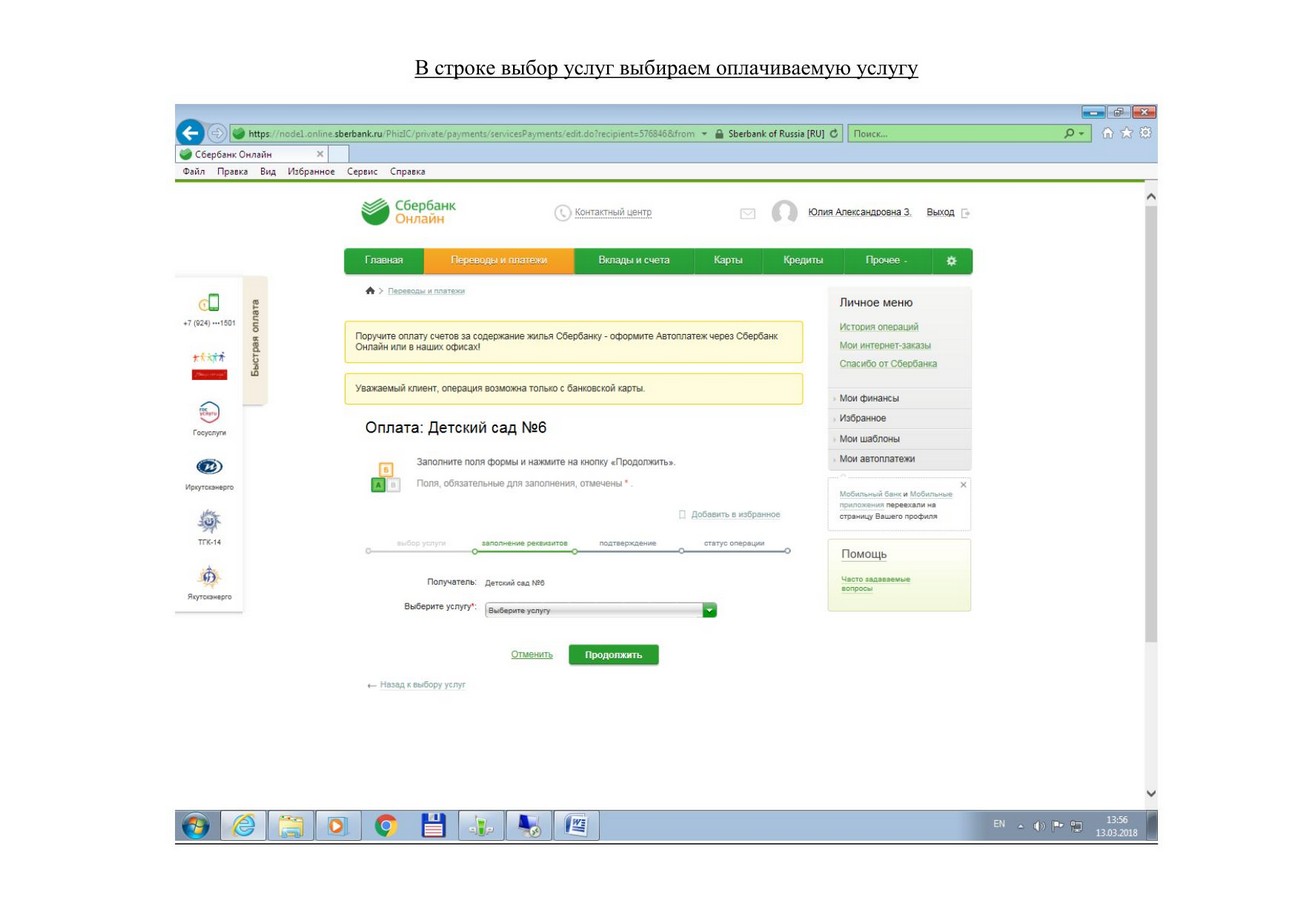Click the Отменить link
Screen dimensions: 1300x920
coord(532,655)
